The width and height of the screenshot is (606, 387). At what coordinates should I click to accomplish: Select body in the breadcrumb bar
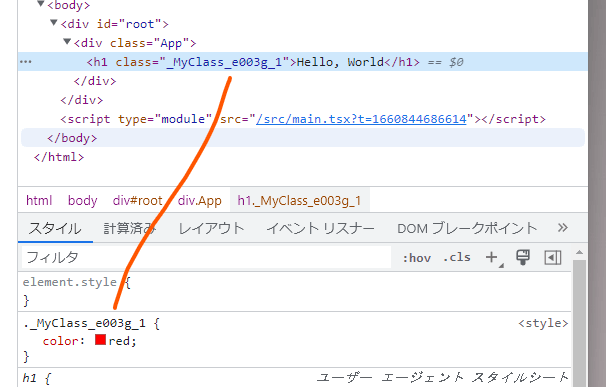[x=83, y=201]
